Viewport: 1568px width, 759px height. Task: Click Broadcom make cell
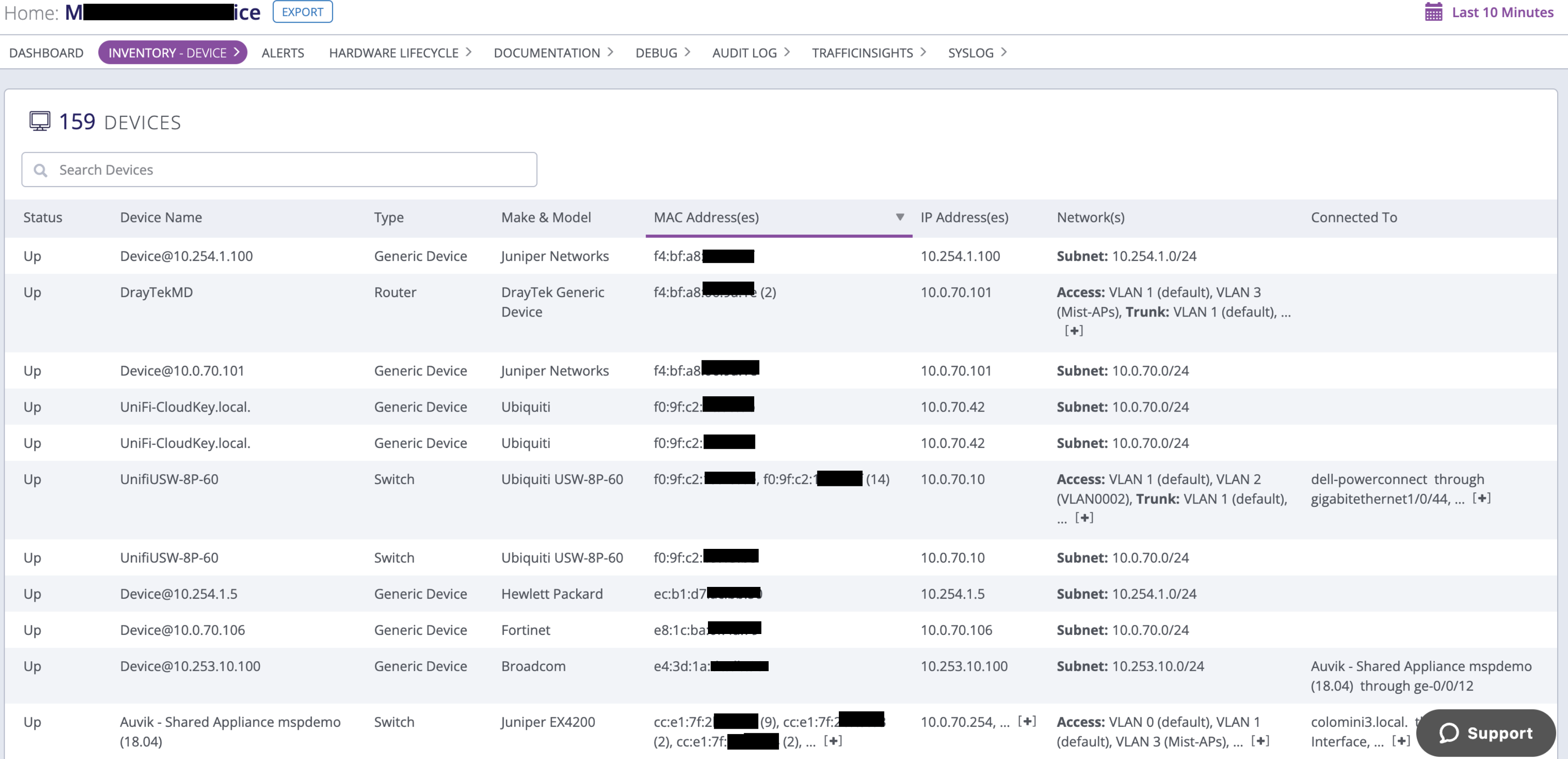pos(533,667)
